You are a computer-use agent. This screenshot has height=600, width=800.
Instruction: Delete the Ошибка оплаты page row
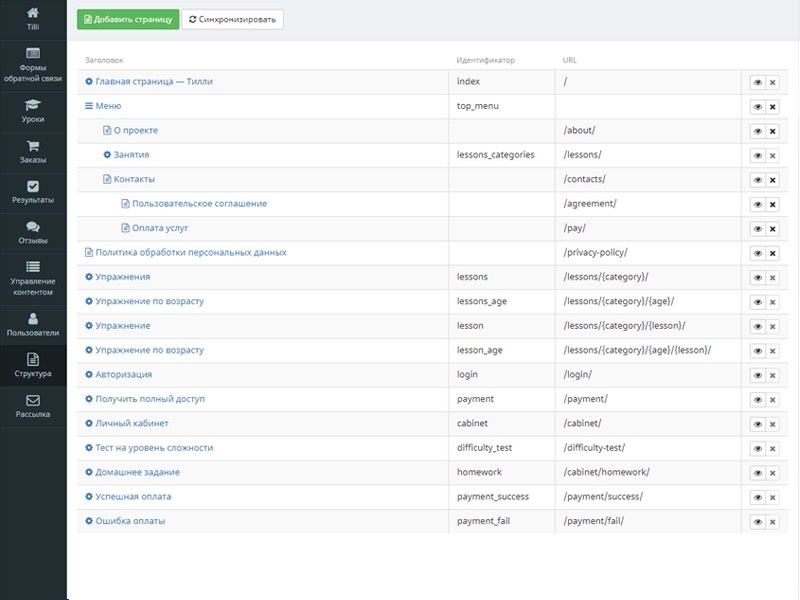tap(772, 522)
